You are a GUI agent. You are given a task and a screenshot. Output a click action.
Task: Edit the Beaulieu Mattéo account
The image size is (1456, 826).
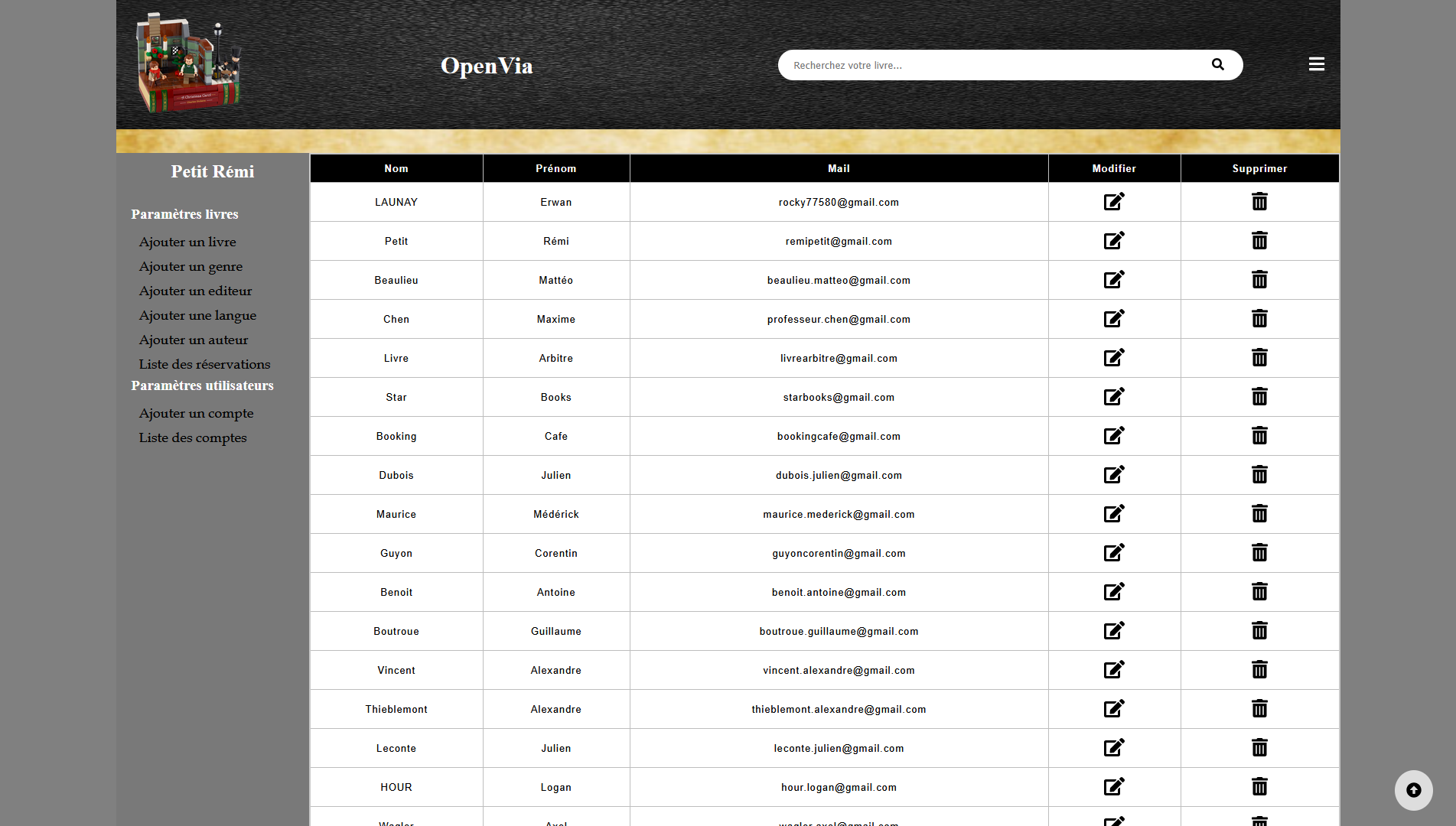(1114, 280)
